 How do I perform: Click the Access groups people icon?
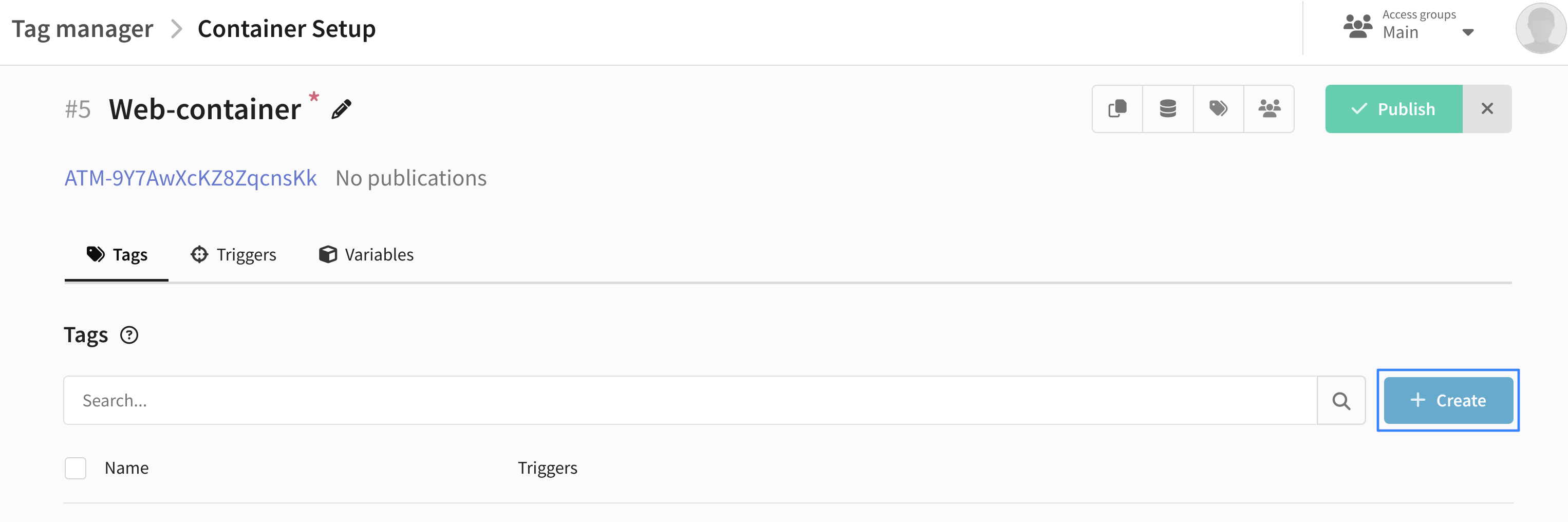1358,26
